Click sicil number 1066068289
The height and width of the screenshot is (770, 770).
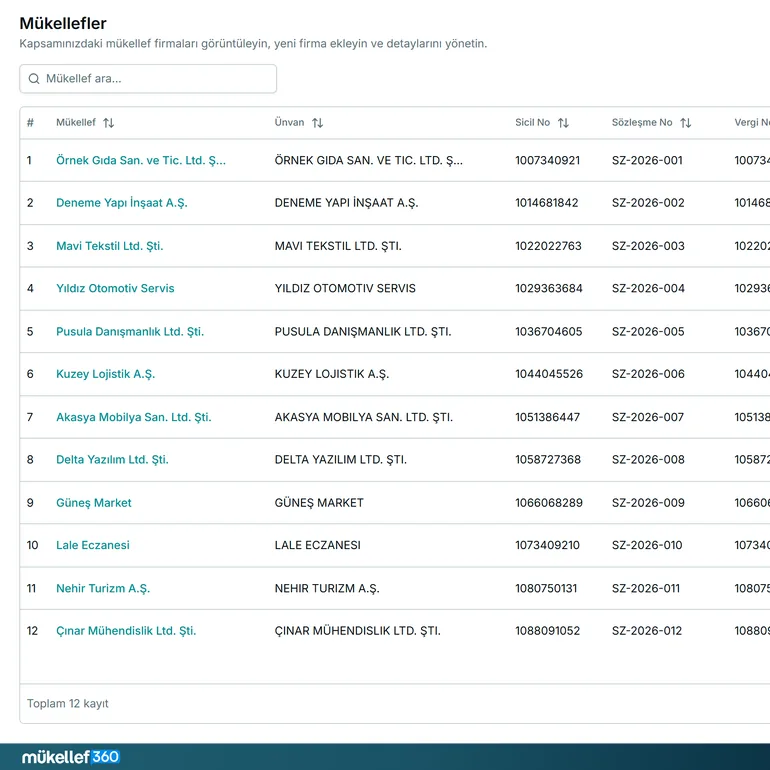coord(549,503)
